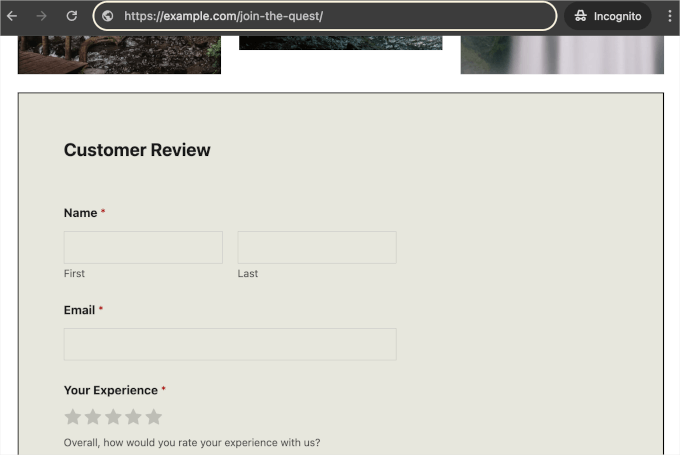Choose the third star rating
Viewport: 680px width, 455px height.
pos(113,417)
